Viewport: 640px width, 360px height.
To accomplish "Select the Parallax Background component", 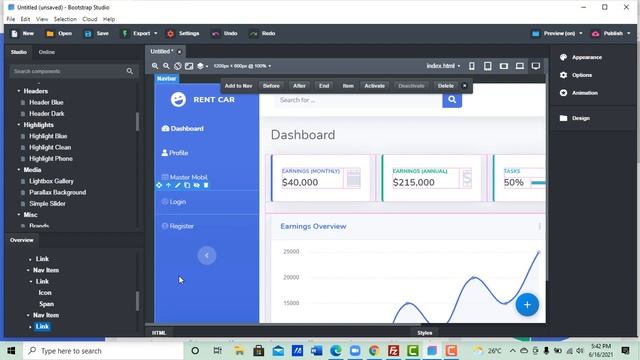I will (x=58, y=192).
